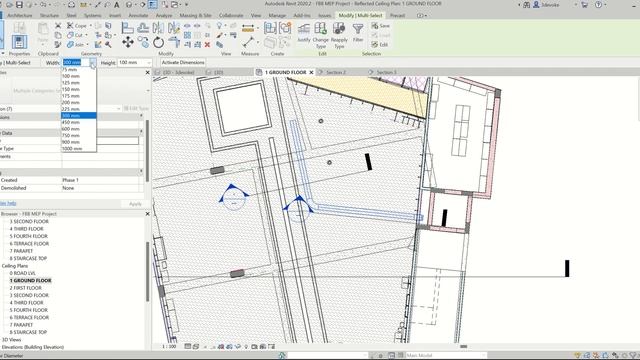The height and width of the screenshot is (360, 640).
Task: Click the Aligned Dimension measure tool
Action: (x=248, y=28)
